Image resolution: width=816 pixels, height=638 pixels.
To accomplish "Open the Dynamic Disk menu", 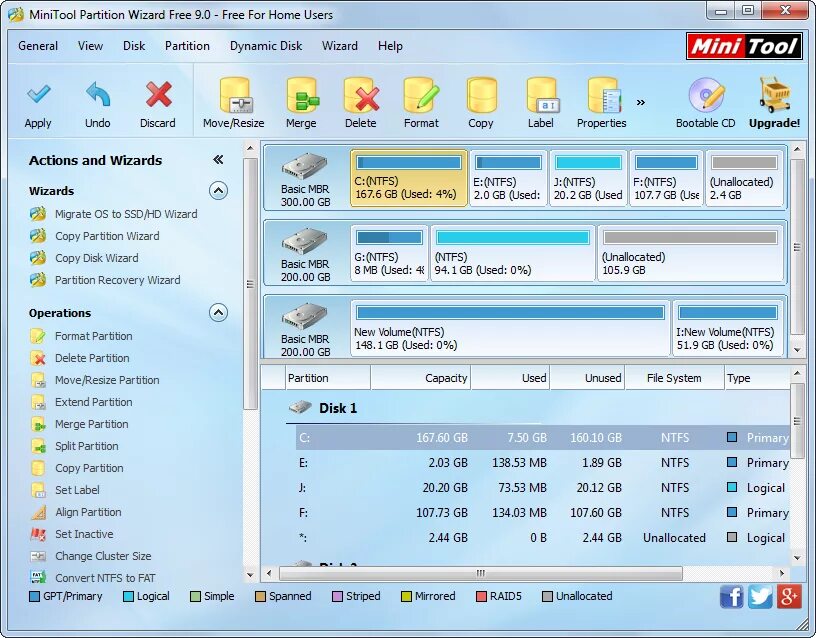I will click(266, 46).
